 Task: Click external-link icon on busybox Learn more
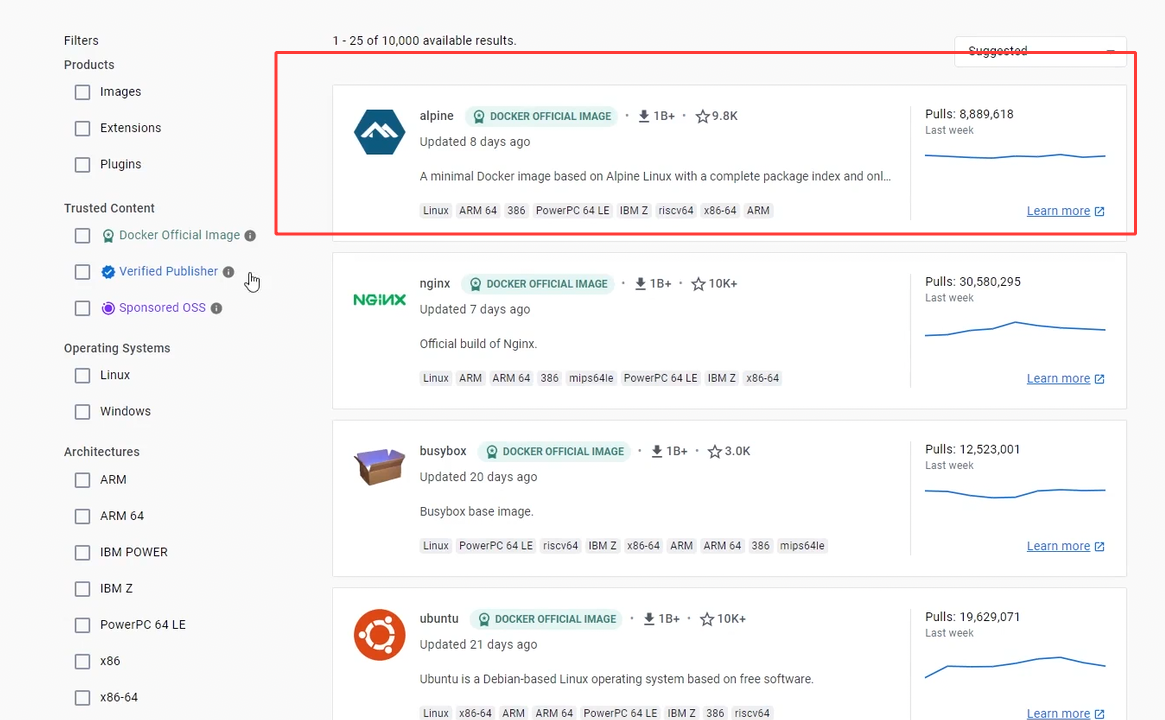1100,547
